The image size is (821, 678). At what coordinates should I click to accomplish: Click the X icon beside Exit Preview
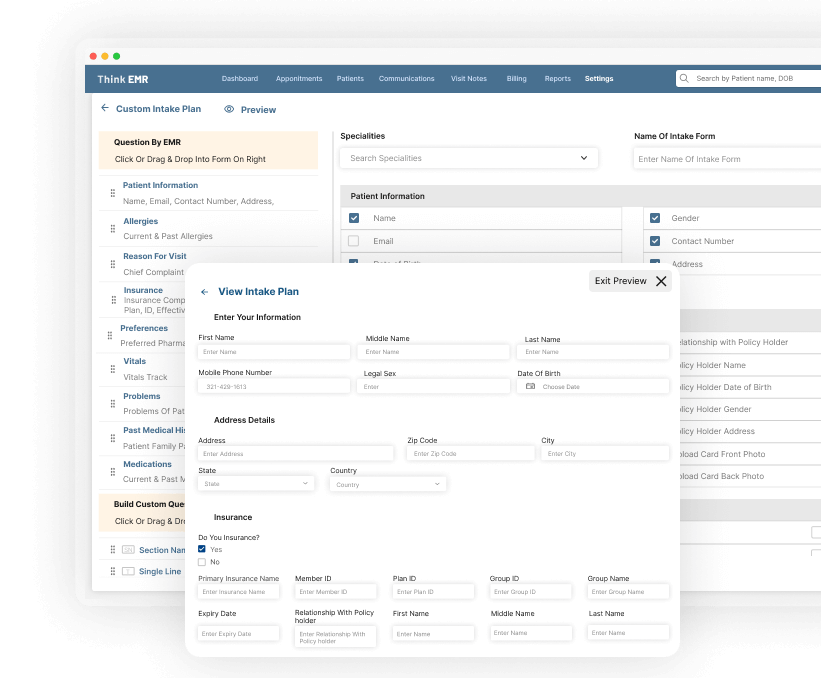click(661, 281)
